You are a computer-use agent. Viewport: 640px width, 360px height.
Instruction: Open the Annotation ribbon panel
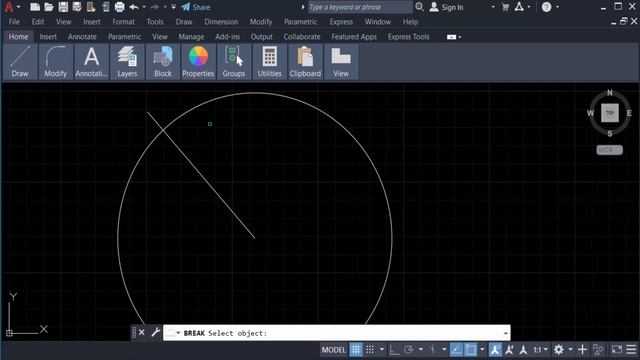click(91, 62)
